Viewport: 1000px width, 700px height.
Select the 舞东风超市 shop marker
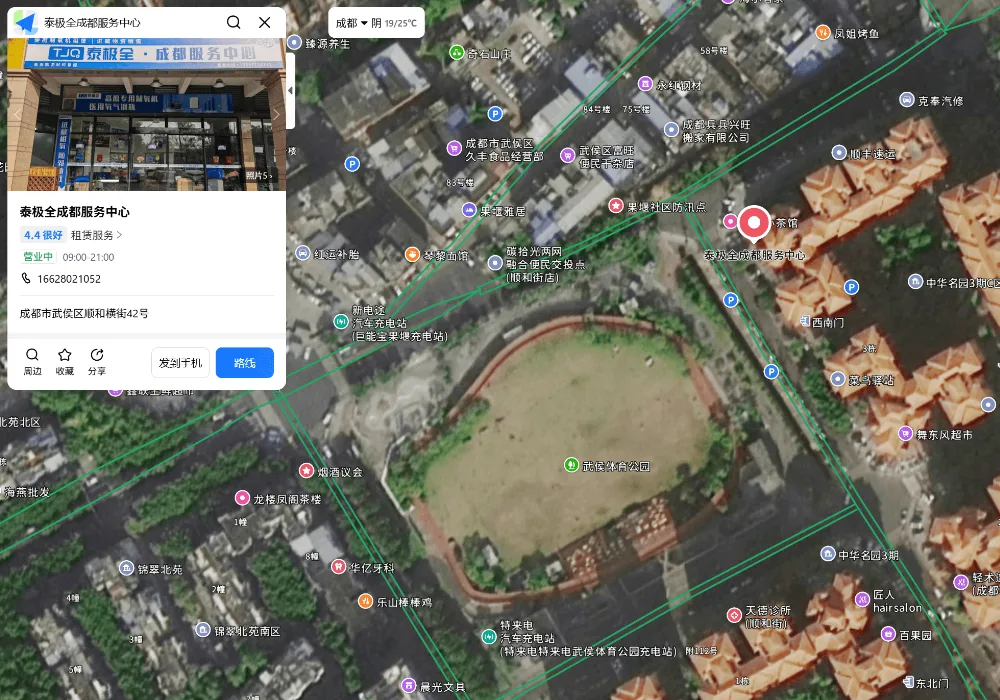905,434
